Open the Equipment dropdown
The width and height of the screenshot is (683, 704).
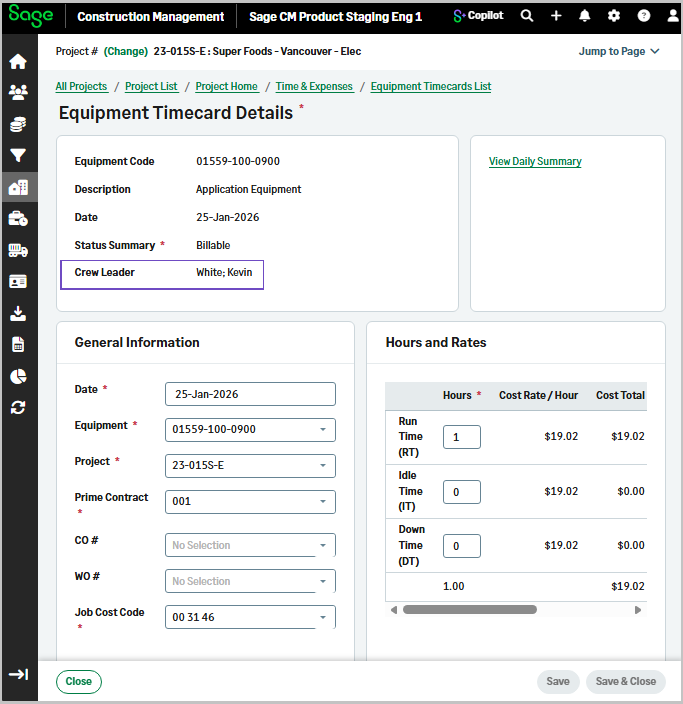click(x=250, y=430)
